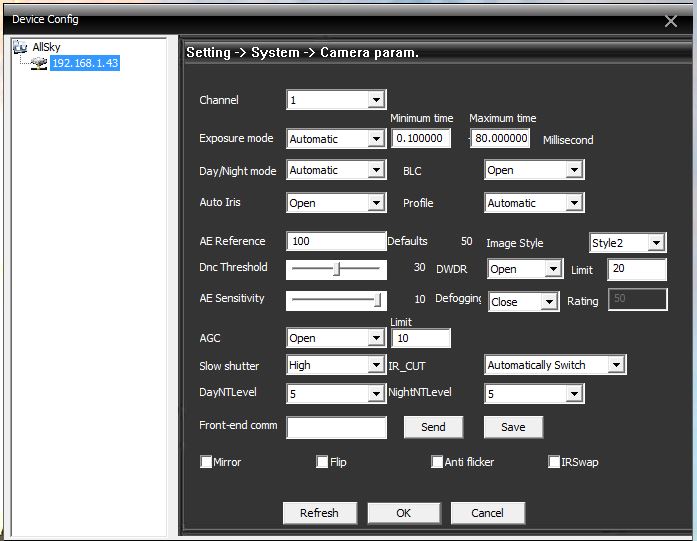This screenshot has width=697, height=541.
Task: Click the Defaults label next to AE Reference
Action: pos(407,241)
